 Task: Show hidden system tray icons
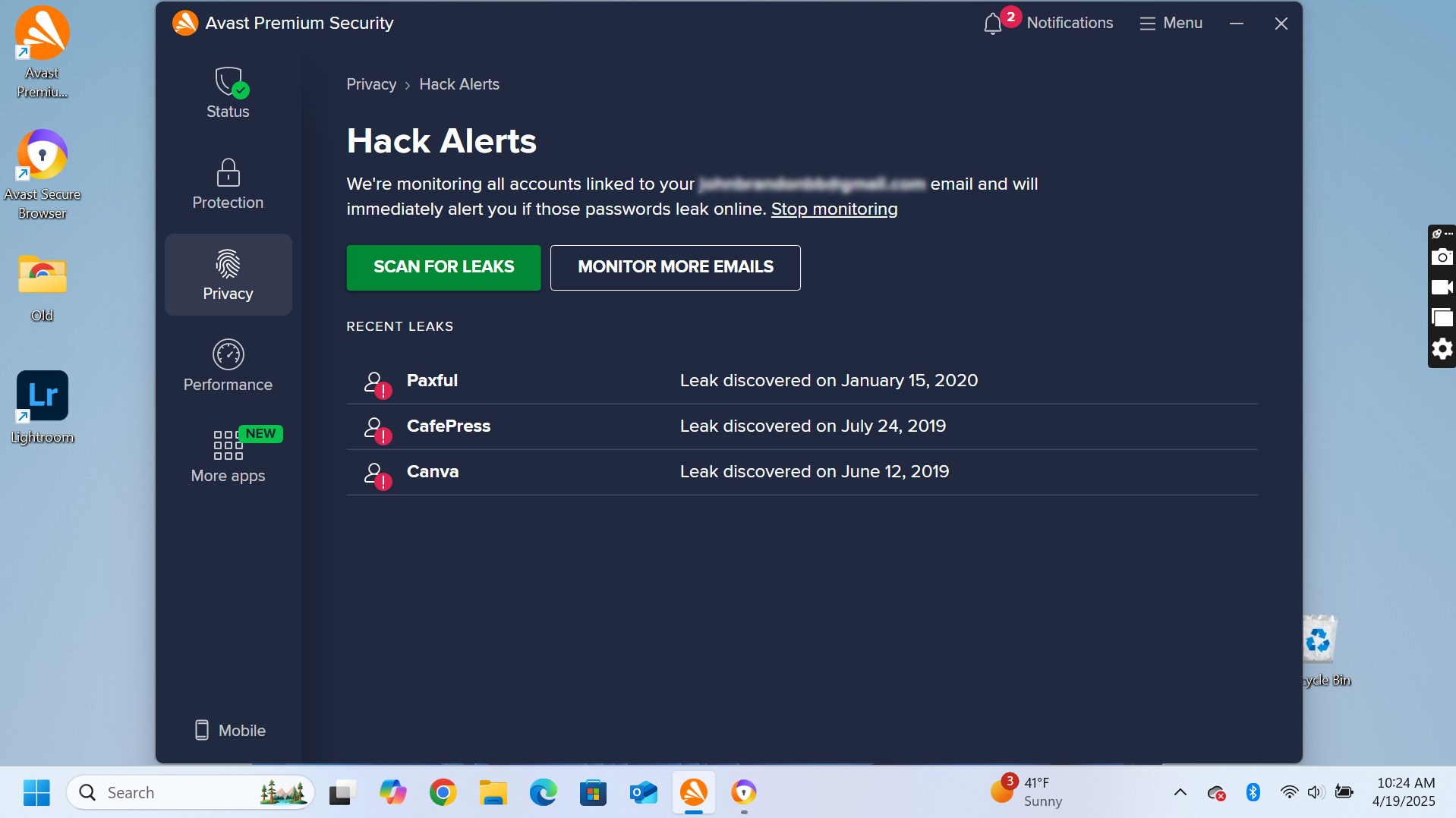(1180, 793)
